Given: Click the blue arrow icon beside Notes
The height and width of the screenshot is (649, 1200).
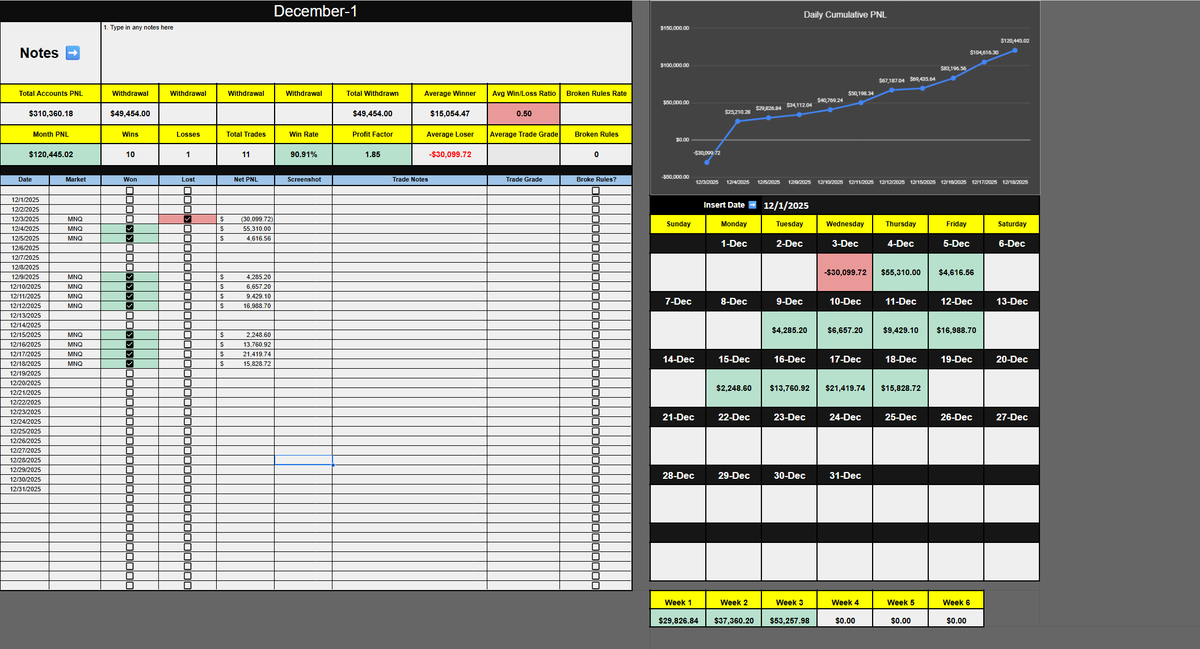Looking at the screenshot, I should [72, 53].
